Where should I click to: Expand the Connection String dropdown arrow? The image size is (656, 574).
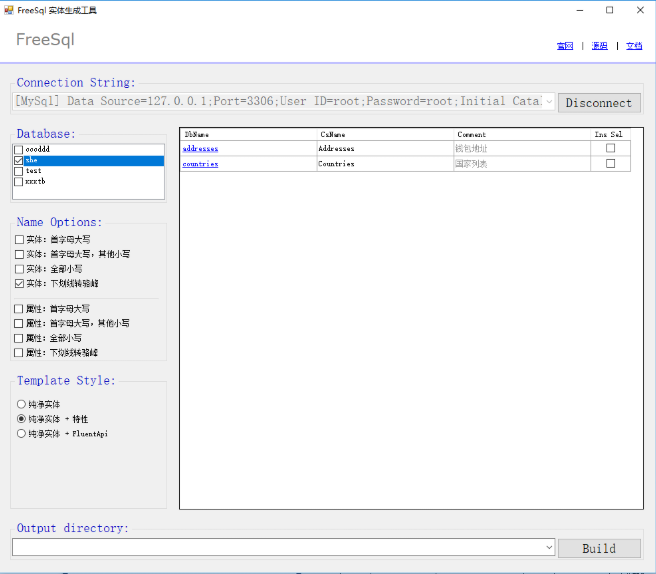(549, 101)
